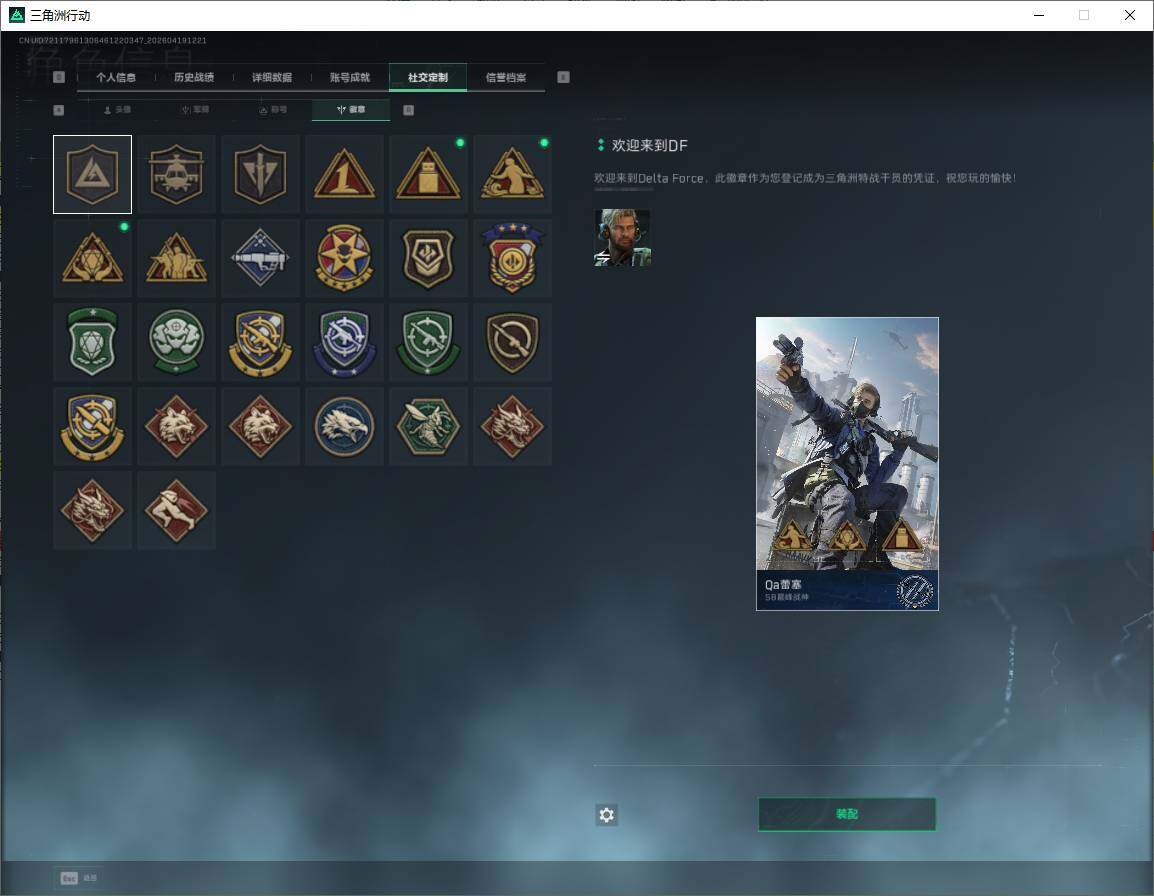Choose the triangle badge with gem in hands
Screen dimensions: 1154x896
pyautogui.click(x=92, y=258)
